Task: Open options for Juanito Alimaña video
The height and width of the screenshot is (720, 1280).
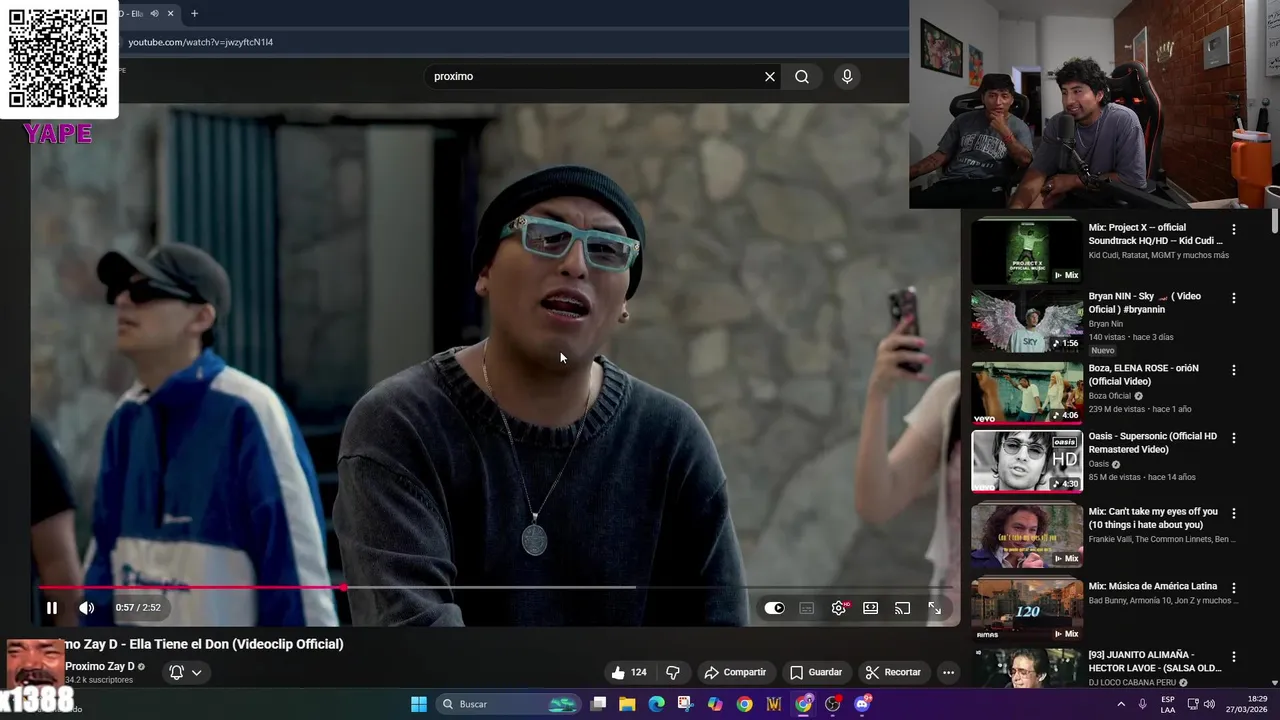Action: coord(1233,657)
